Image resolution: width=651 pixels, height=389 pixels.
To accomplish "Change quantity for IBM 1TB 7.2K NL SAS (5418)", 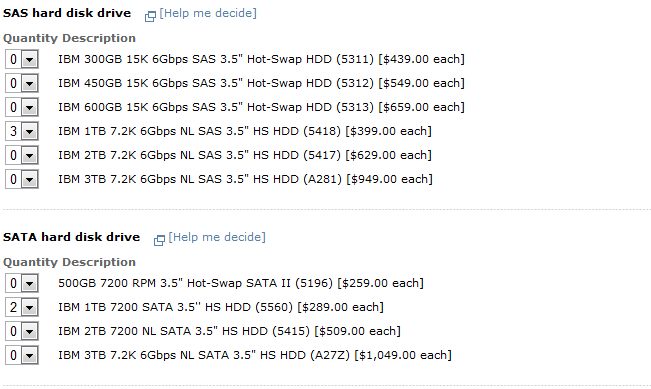I will pos(22,132).
